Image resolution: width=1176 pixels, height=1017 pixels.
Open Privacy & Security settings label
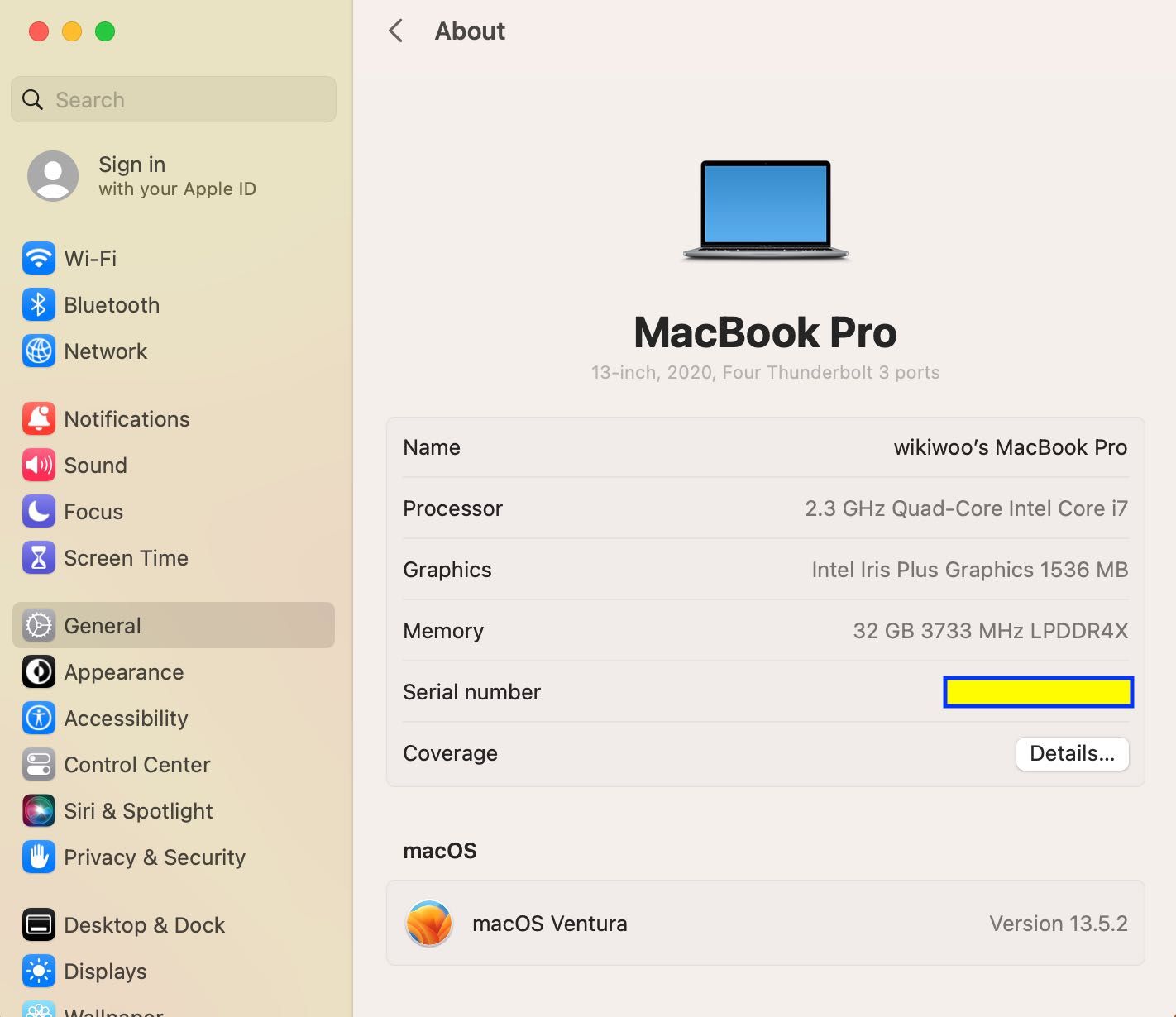coord(155,857)
